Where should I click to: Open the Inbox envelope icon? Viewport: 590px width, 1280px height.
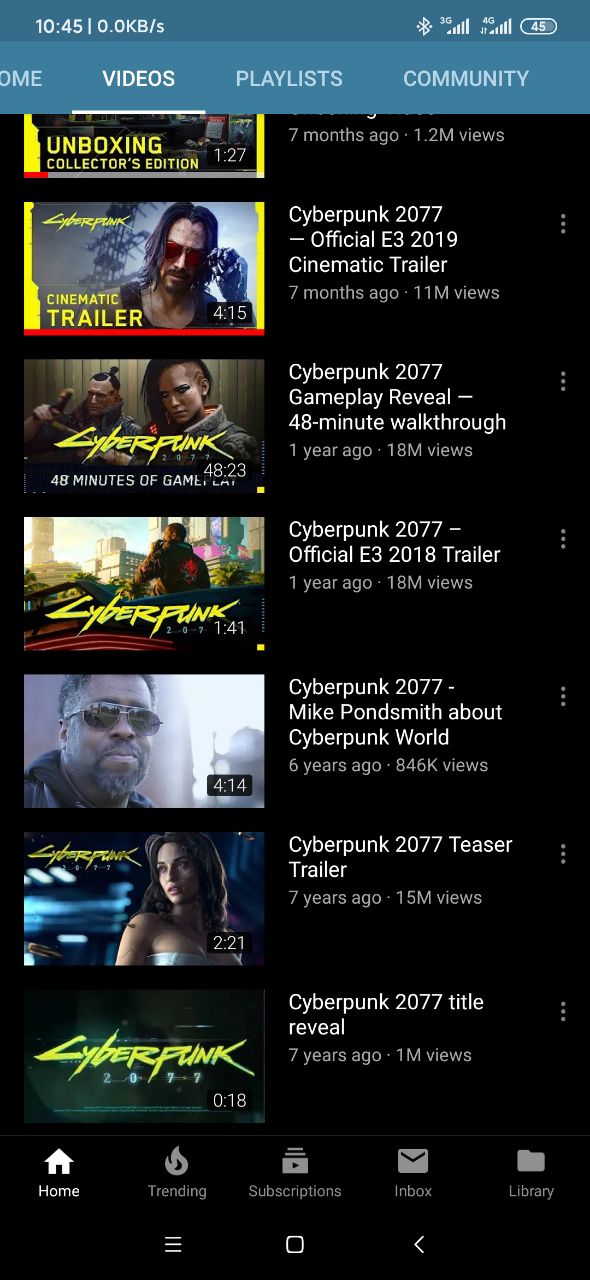coord(413,1161)
